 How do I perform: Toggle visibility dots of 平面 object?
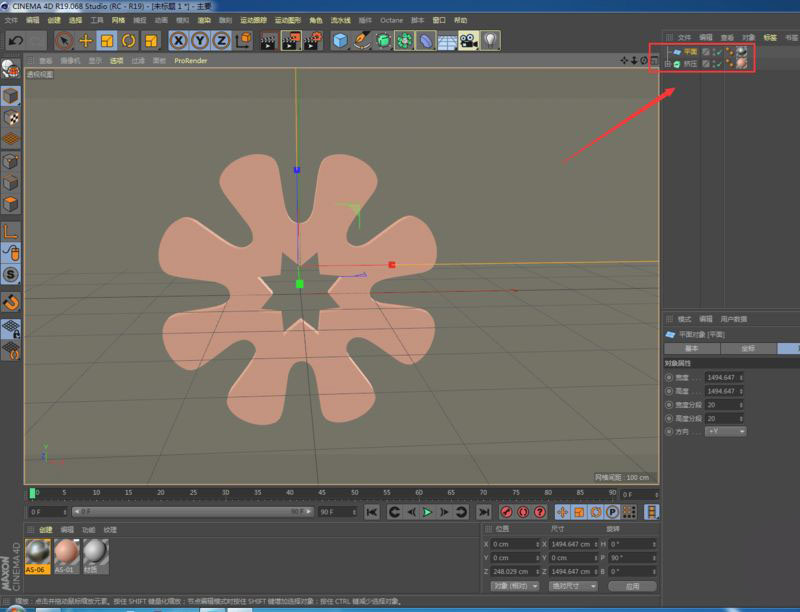714,52
